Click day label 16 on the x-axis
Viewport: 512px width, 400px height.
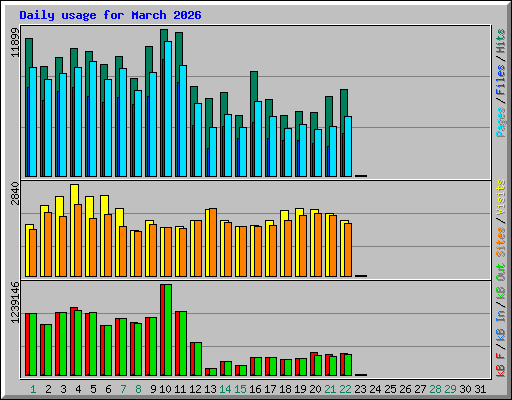pos(255,389)
